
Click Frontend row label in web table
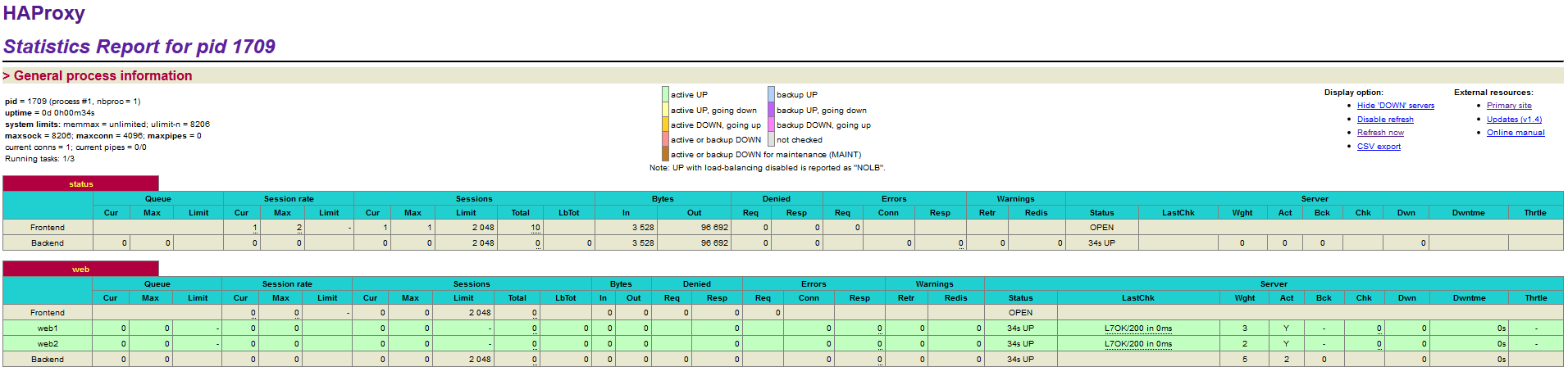pos(48,313)
